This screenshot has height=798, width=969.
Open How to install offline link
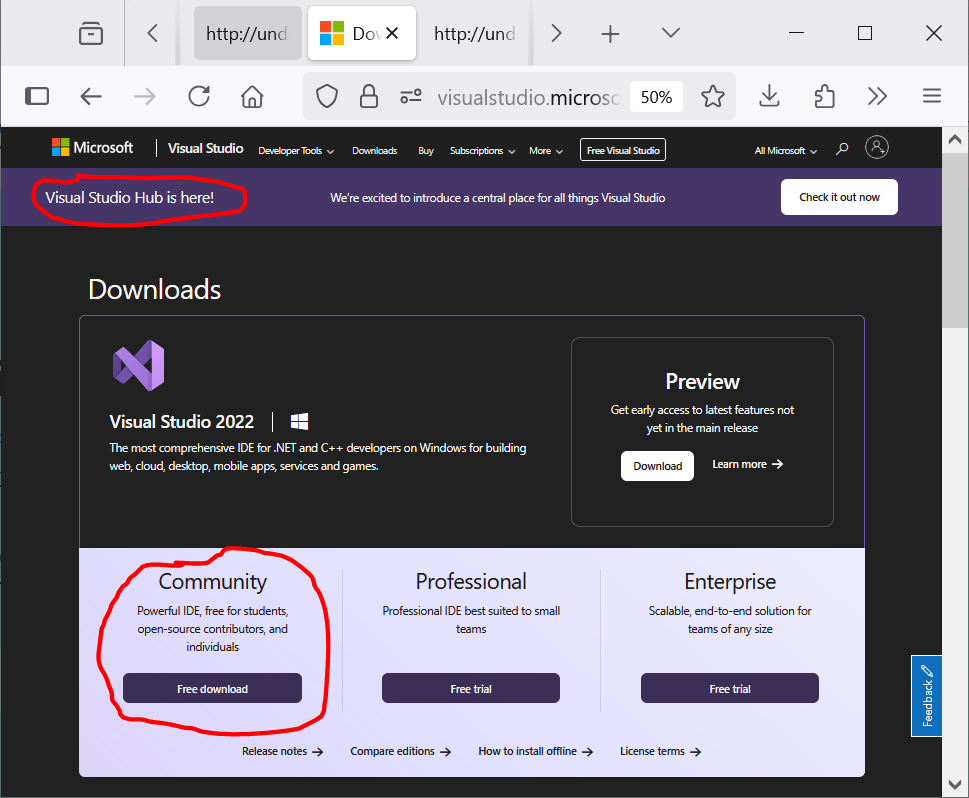[x=535, y=752]
